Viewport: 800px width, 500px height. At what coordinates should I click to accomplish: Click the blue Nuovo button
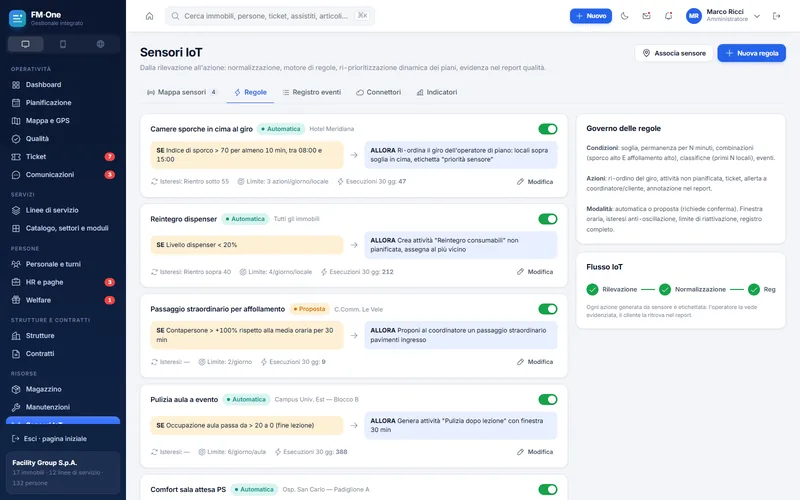pyautogui.click(x=591, y=16)
